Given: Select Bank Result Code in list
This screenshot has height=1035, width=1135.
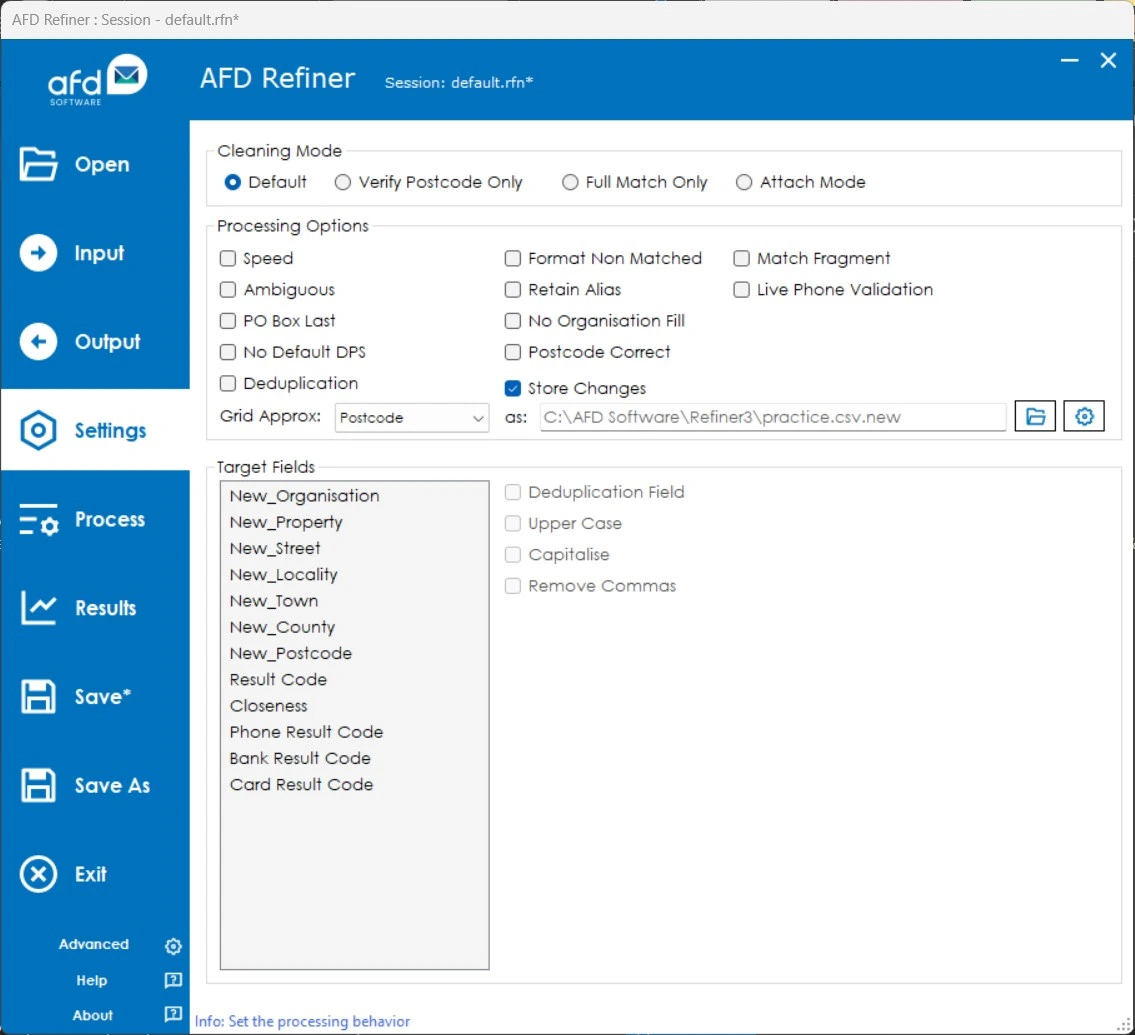Looking at the screenshot, I should pyautogui.click(x=354, y=758).
